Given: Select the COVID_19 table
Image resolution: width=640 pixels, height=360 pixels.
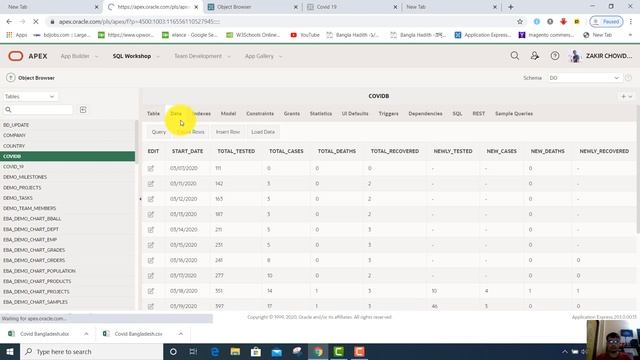Looking at the screenshot, I should click(67, 167).
